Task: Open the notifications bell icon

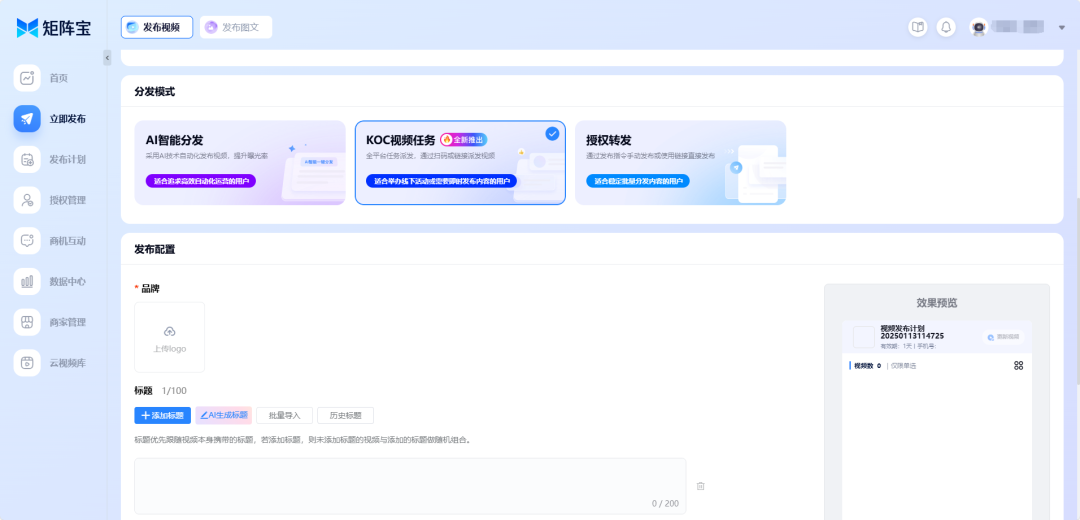Action: (946, 28)
